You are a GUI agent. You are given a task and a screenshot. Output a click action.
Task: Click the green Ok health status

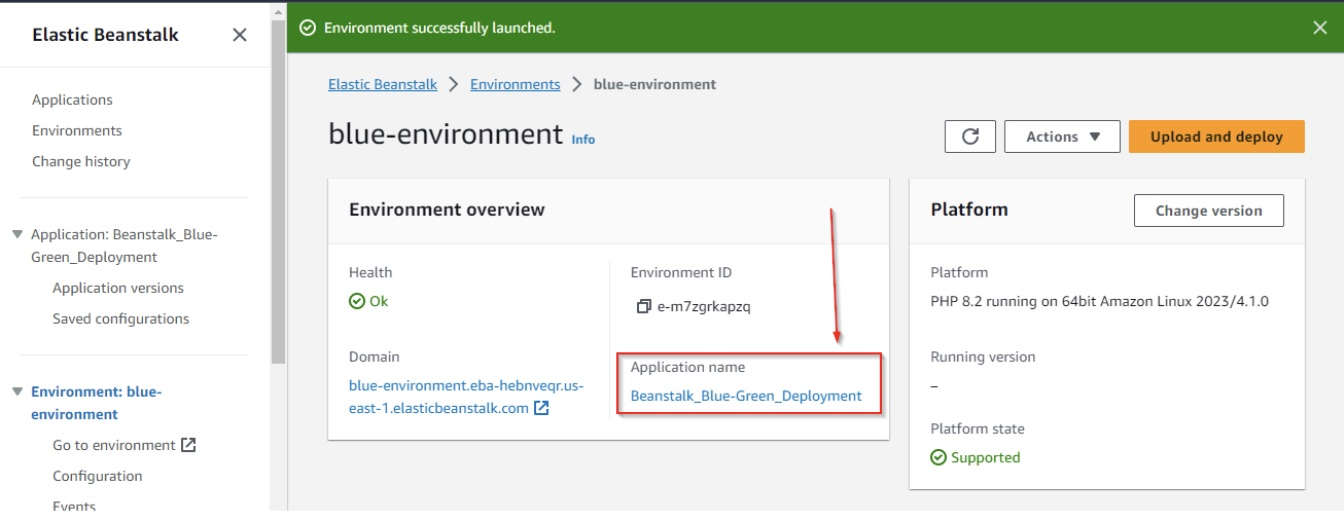pos(368,301)
